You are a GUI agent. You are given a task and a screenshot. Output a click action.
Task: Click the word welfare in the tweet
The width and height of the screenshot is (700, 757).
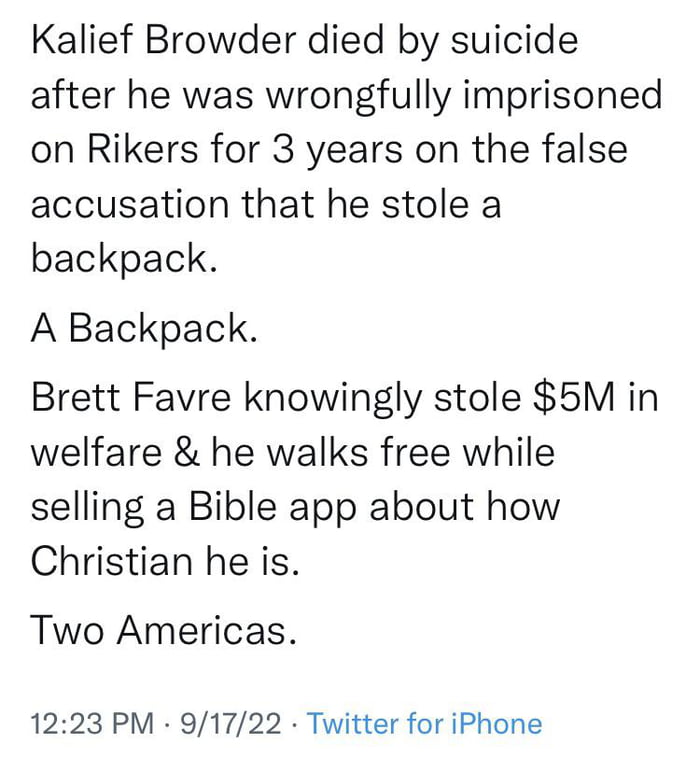[x=97, y=451]
